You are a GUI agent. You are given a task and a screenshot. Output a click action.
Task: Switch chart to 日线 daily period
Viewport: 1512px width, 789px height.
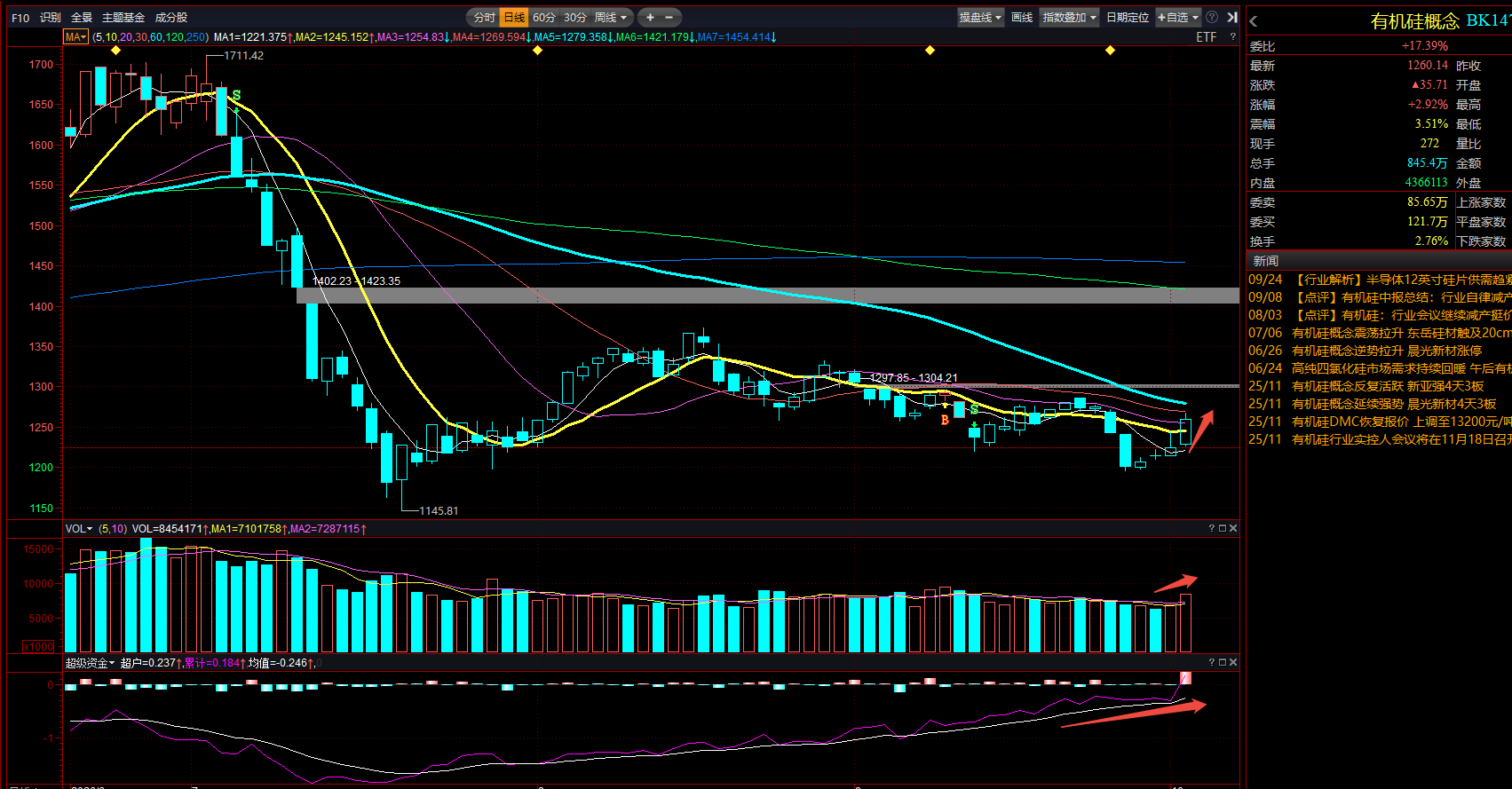514,17
